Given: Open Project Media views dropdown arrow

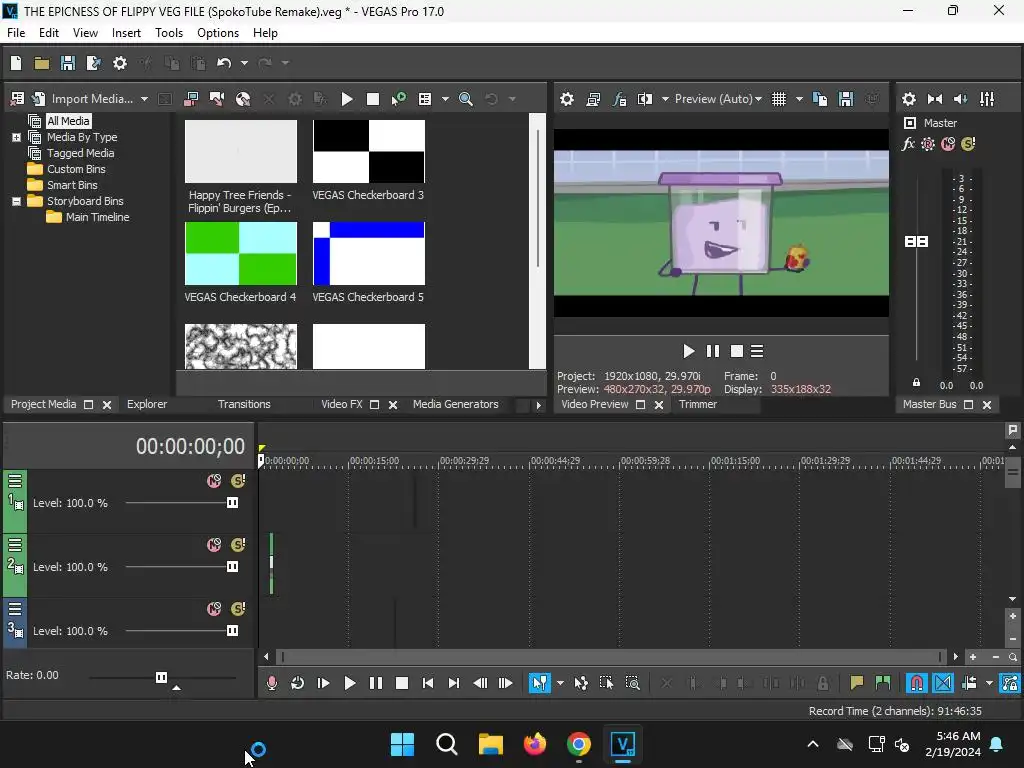Looking at the screenshot, I should tap(445, 99).
